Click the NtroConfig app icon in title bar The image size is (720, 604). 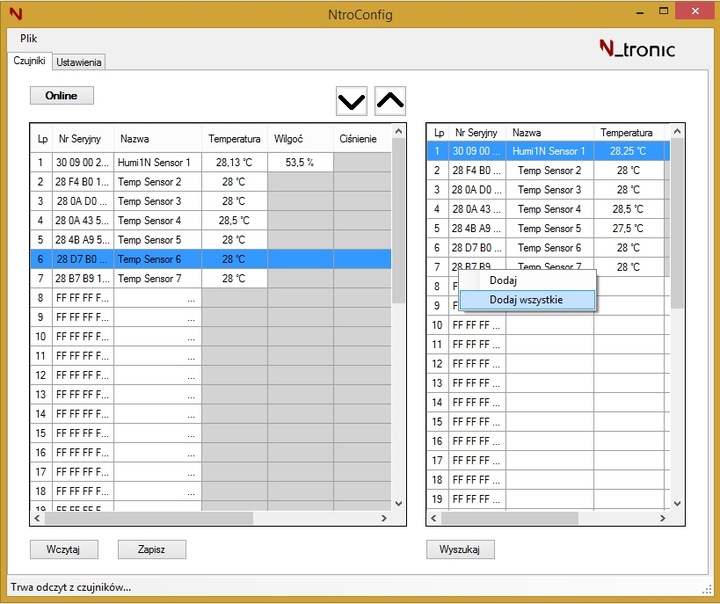(15, 14)
